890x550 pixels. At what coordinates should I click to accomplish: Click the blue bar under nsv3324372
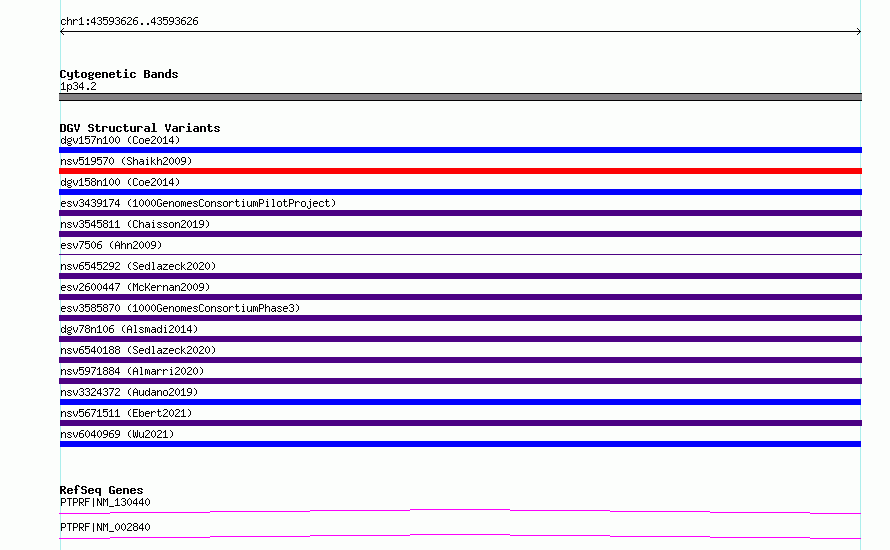pos(460,402)
